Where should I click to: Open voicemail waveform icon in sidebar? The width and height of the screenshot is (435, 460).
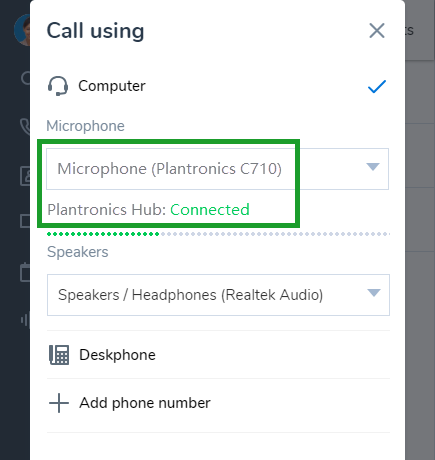click(x=25, y=320)
